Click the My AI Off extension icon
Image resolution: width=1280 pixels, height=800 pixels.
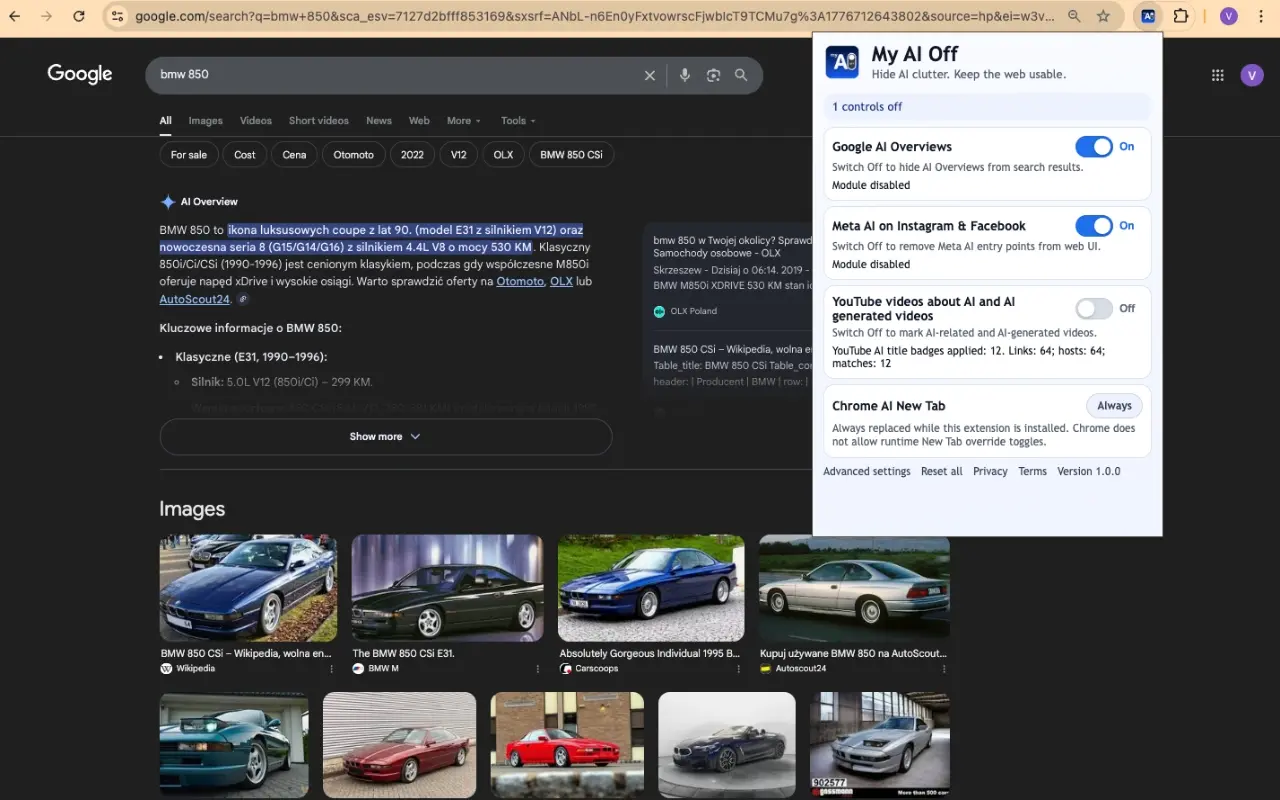click(1148, 16)
